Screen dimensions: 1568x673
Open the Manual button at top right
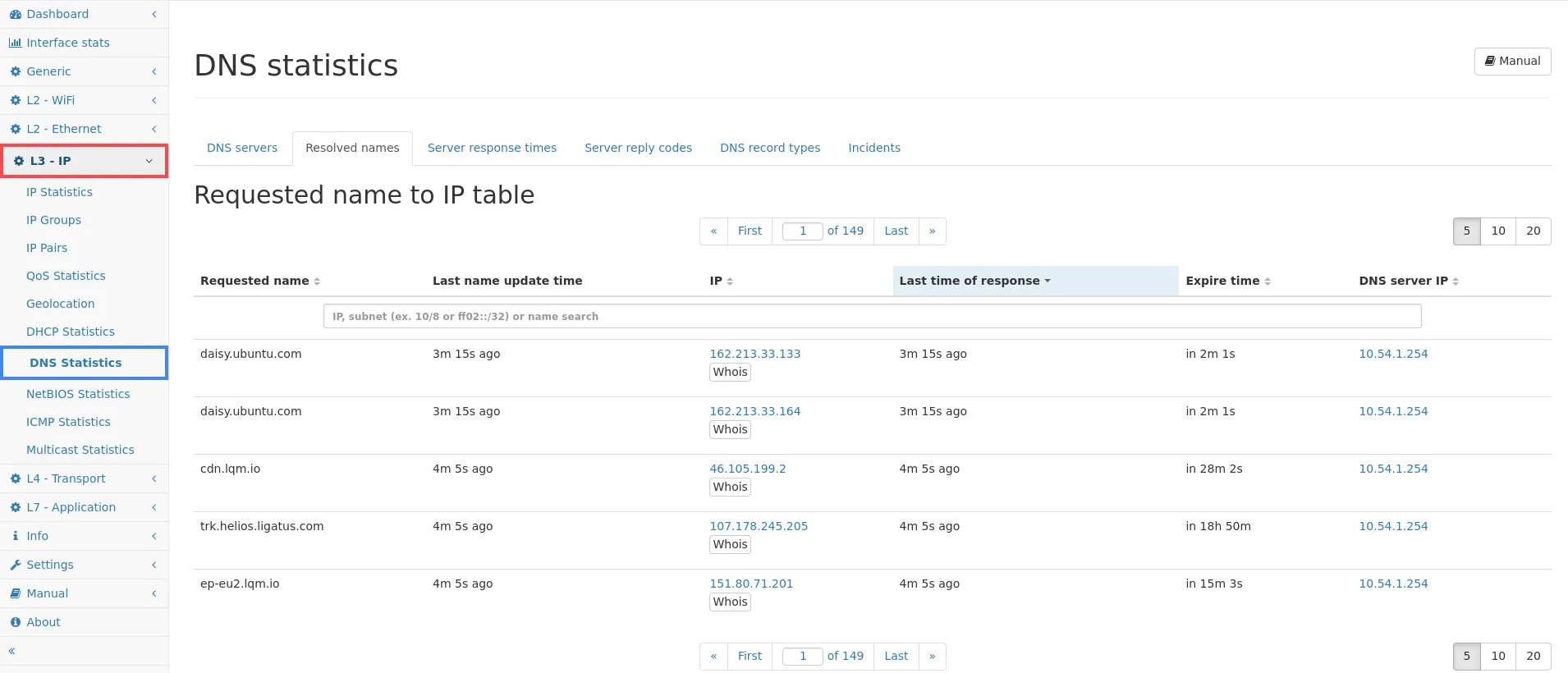[x=1512, y=62]
